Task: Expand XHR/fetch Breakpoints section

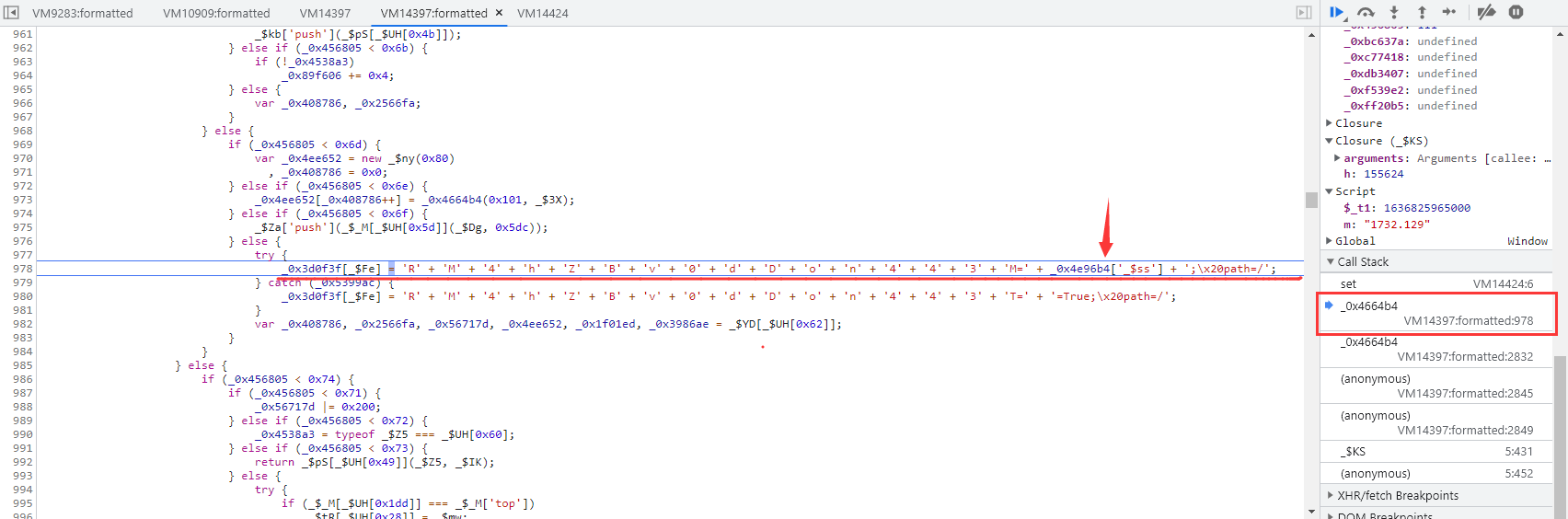Action: 1330,495
